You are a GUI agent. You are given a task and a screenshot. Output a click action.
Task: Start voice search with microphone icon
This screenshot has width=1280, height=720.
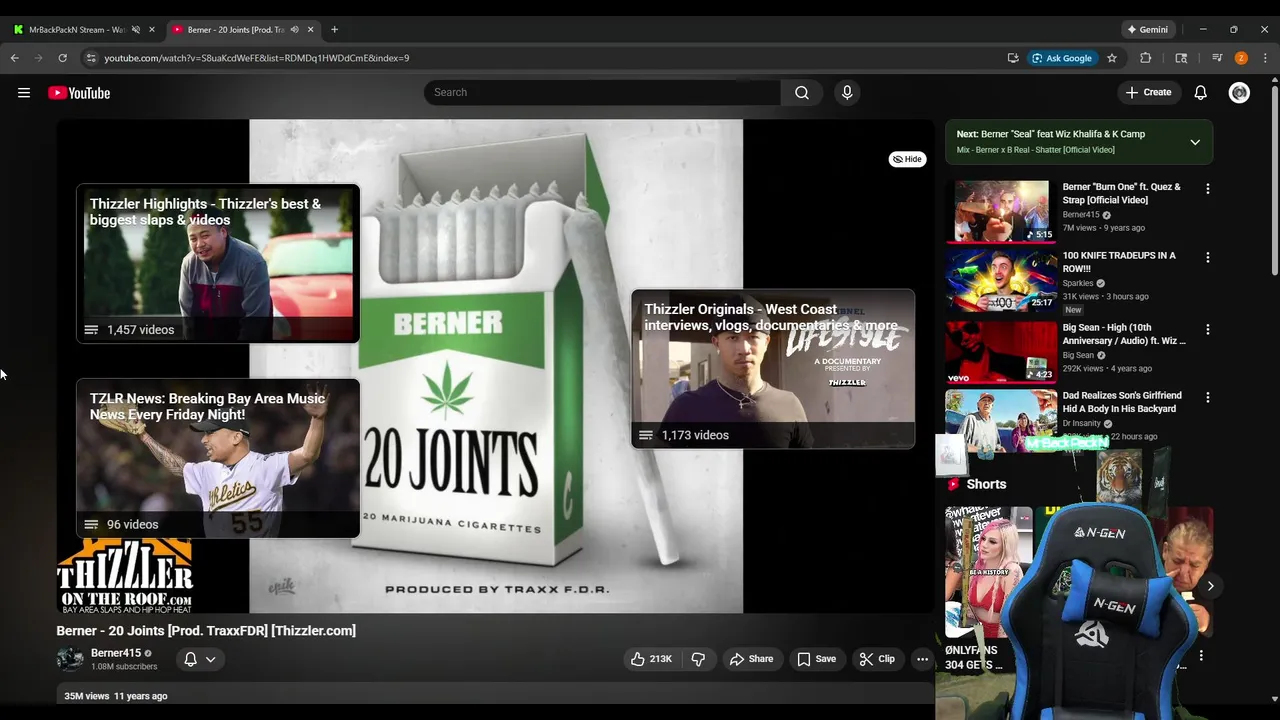[847, 93]
